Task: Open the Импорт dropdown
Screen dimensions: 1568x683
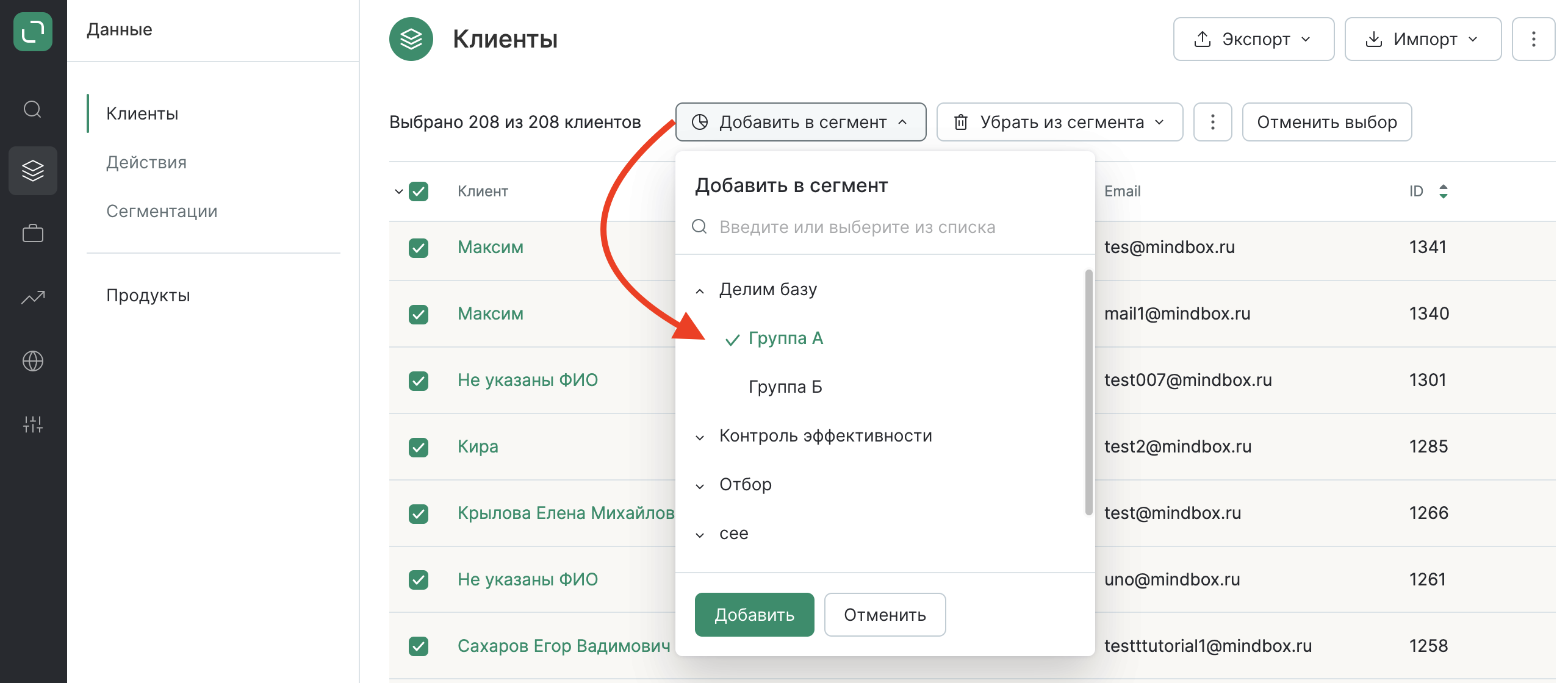Action: click(x=1423, y=39)
